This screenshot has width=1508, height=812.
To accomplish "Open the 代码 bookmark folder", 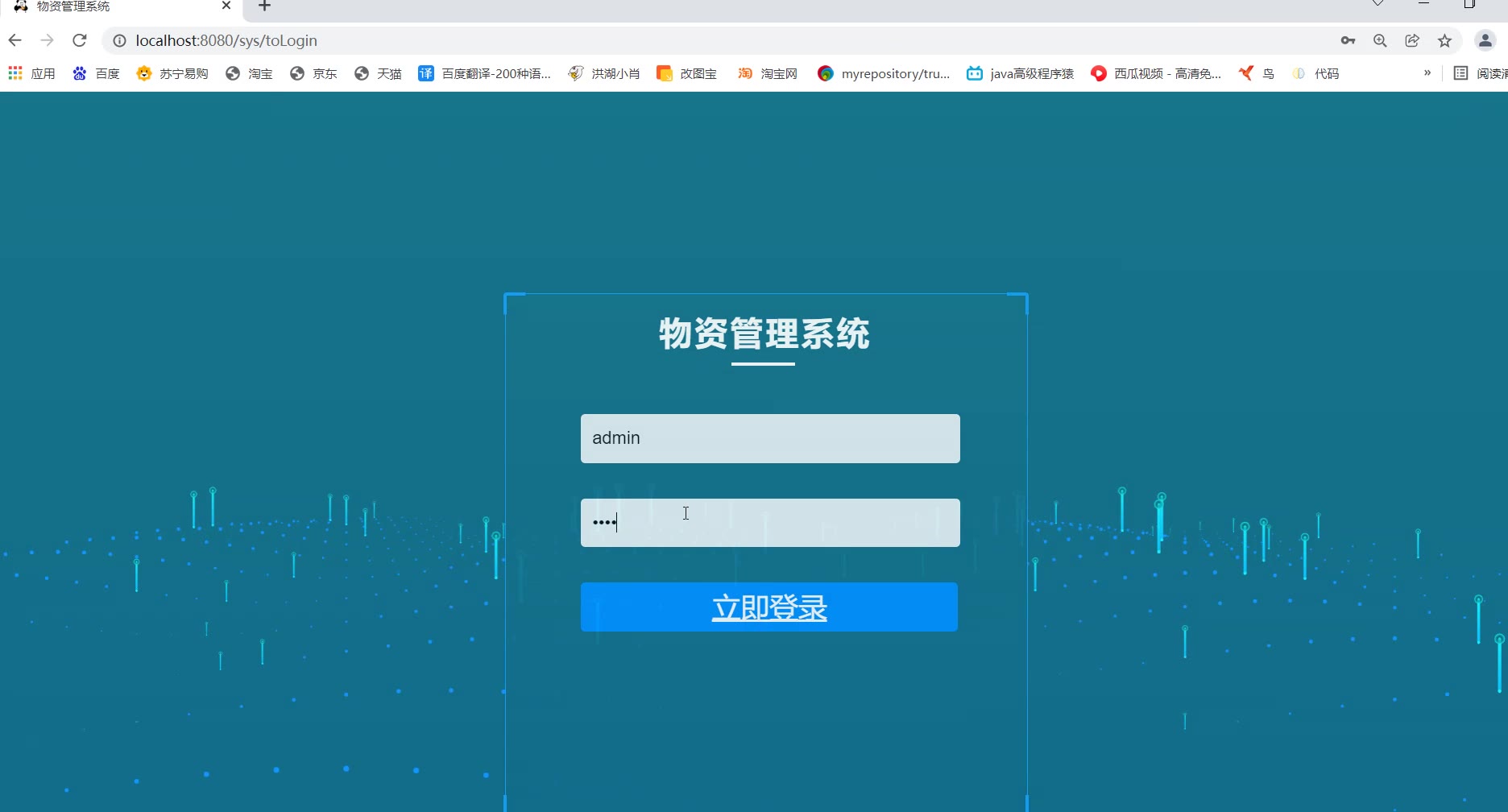I will (1315, 73).
